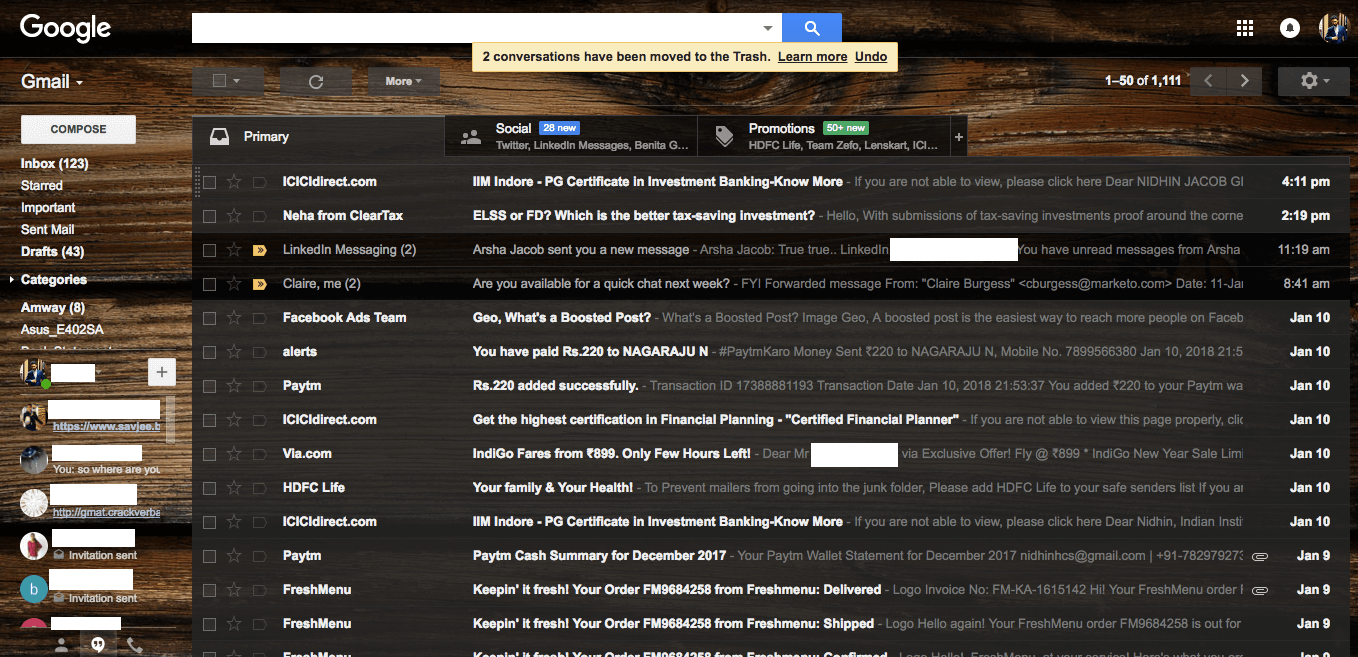This screenshot has width=1358, height=657.
Task: Open the Certified Financial Planner email
Action: (x=770, y=420)
